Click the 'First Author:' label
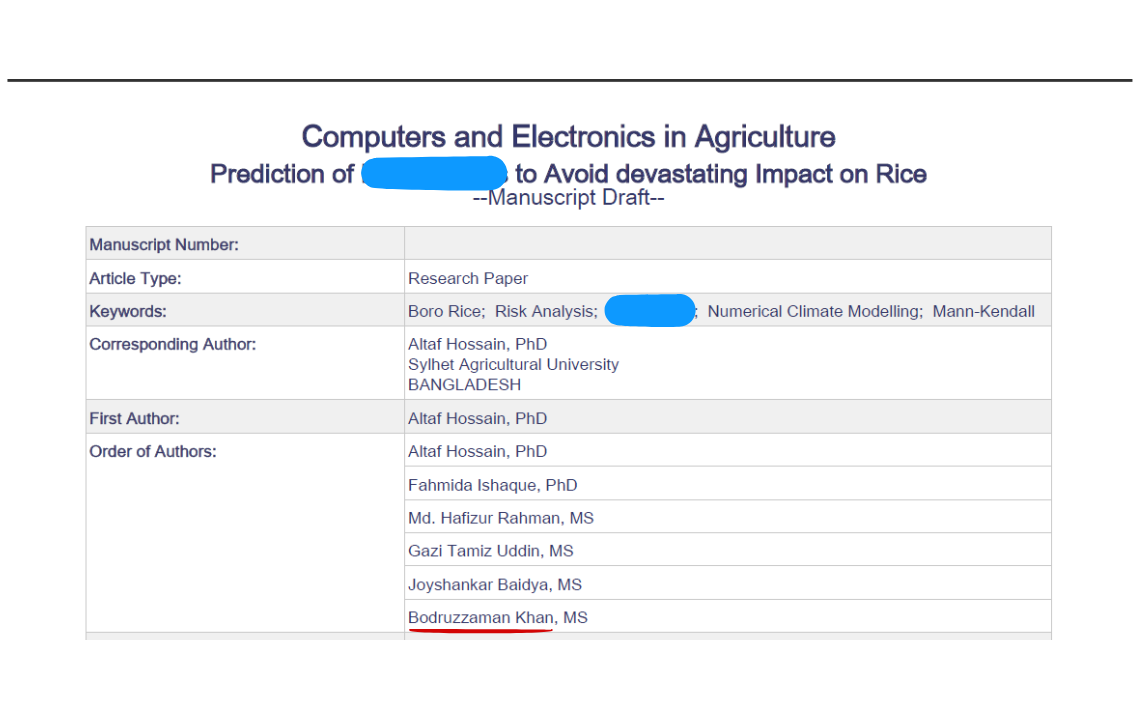Image resolution: width=1140 pixels, height=719 pixels. click(135, 418)
